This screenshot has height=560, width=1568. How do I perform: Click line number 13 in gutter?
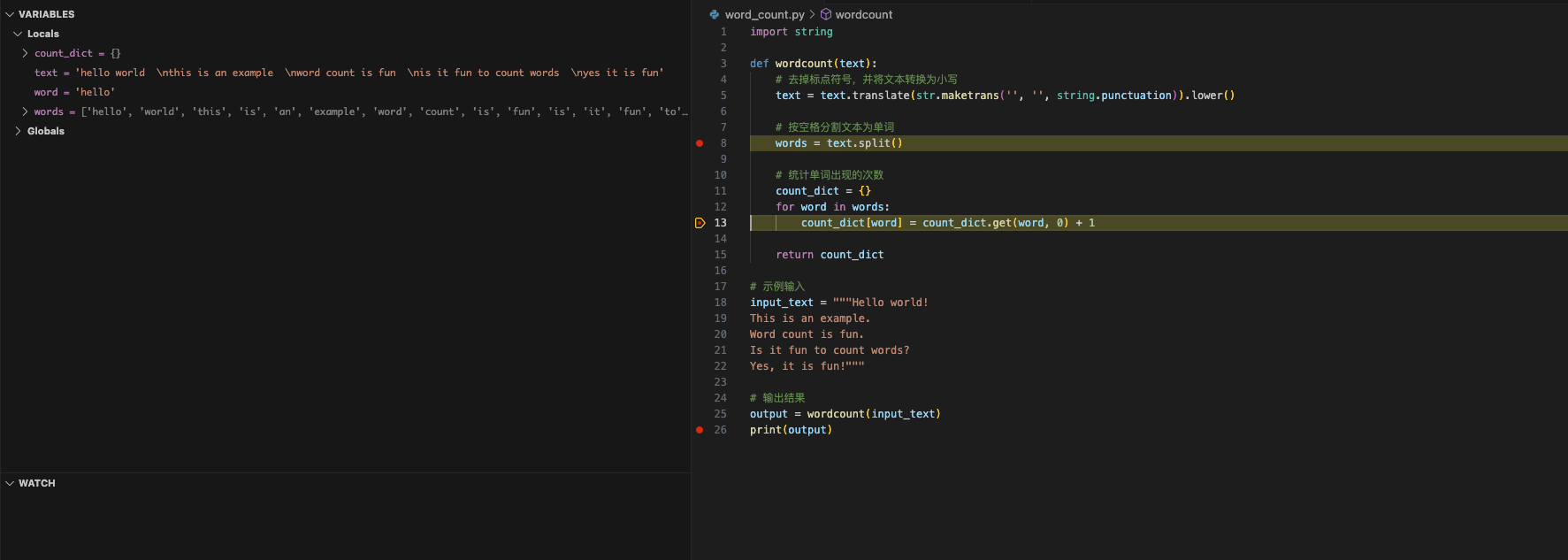click(x=721, y=223)
